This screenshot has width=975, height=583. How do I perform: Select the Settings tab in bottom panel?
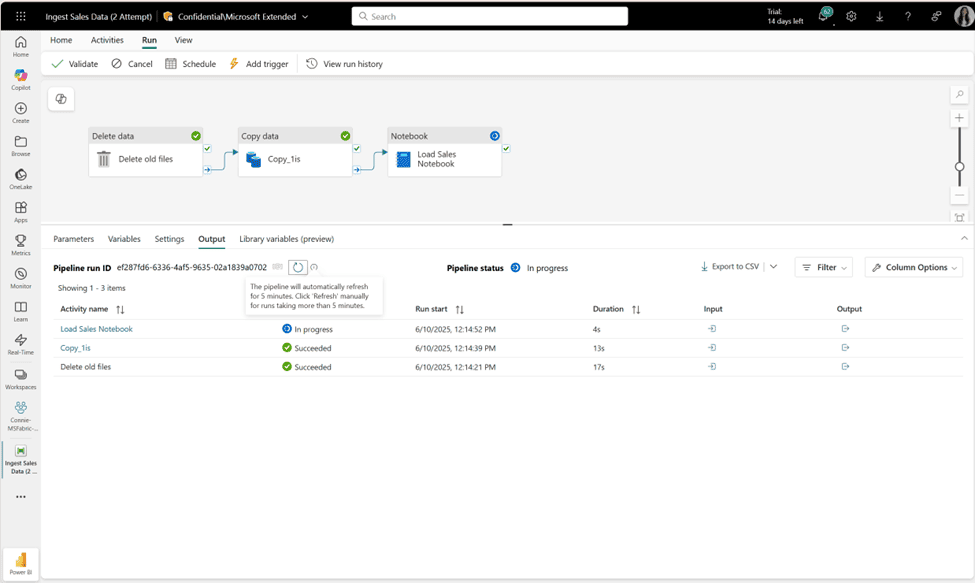[x=169, y=239]
